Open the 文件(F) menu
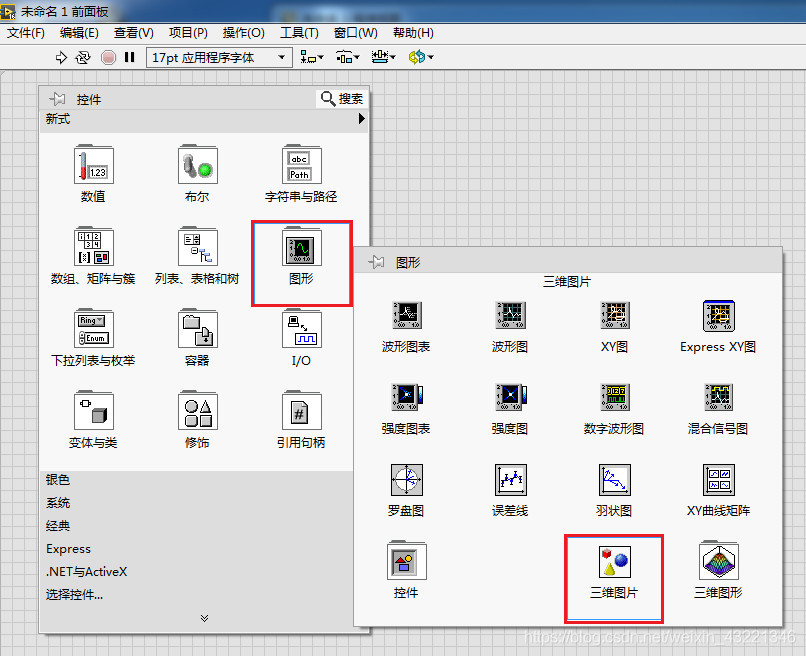This screenshot has height=656, width=806. pyautogui.click(x=26, y=33)
